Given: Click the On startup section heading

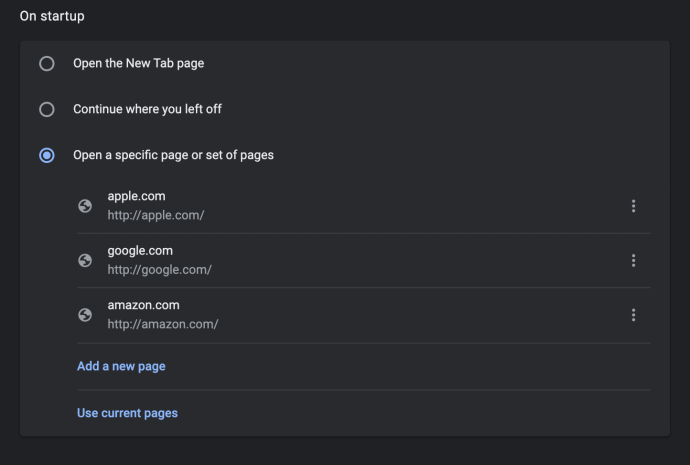Looking at the screenshot, I should (x=52, y=16).
